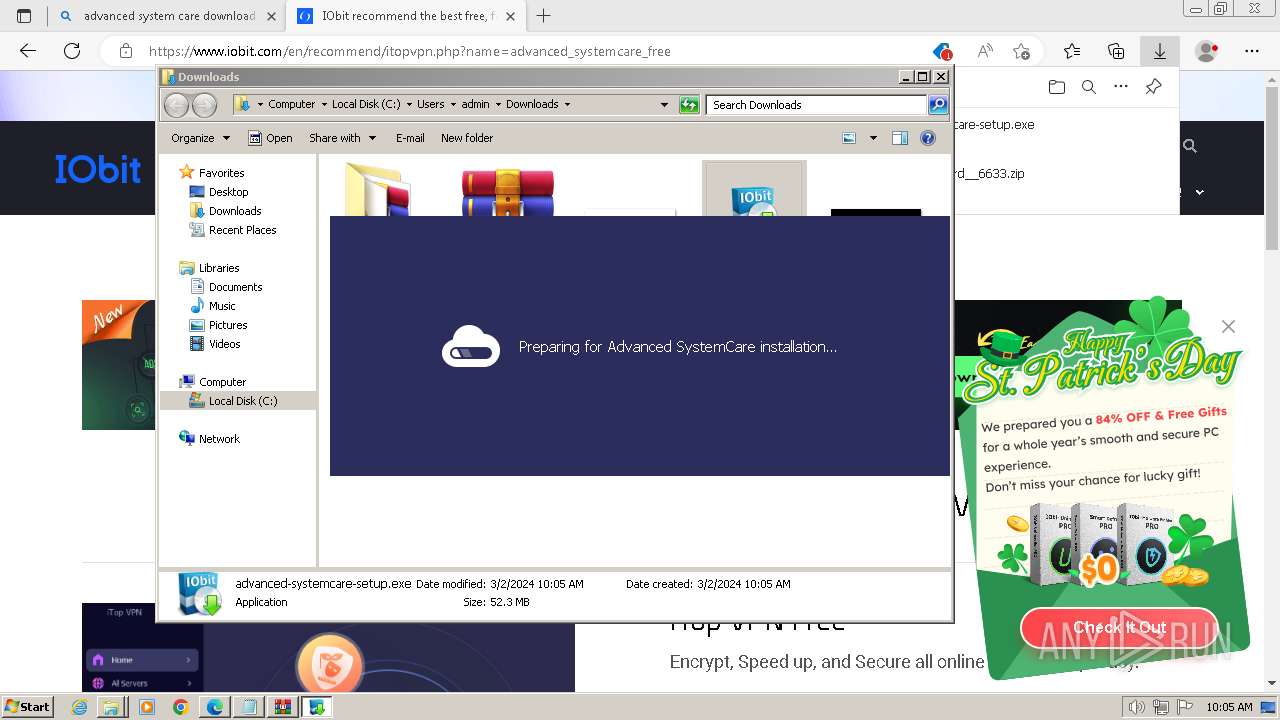Click the Edge browser back arrow

click(x=28, y=51)
